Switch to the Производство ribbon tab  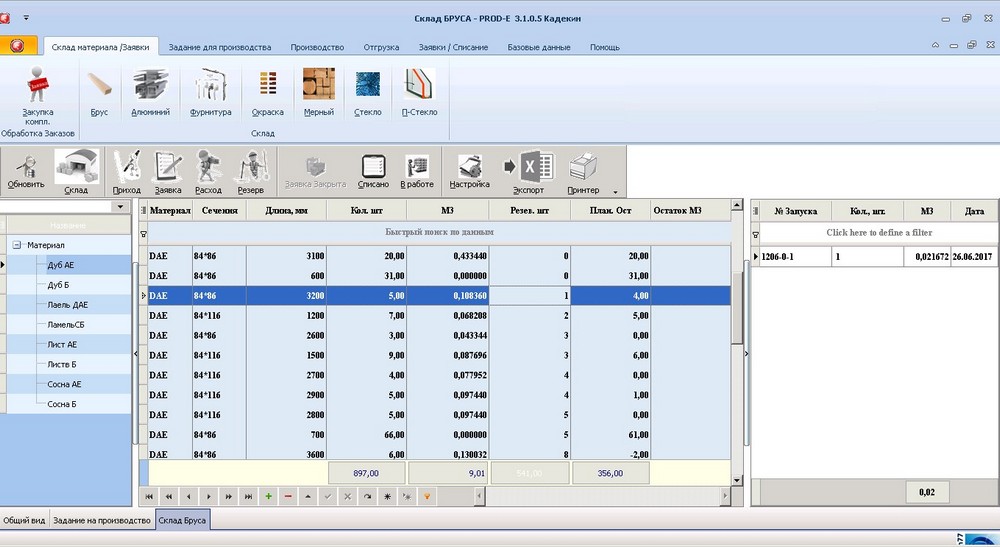pyautogui.click(x=317, y=47)
